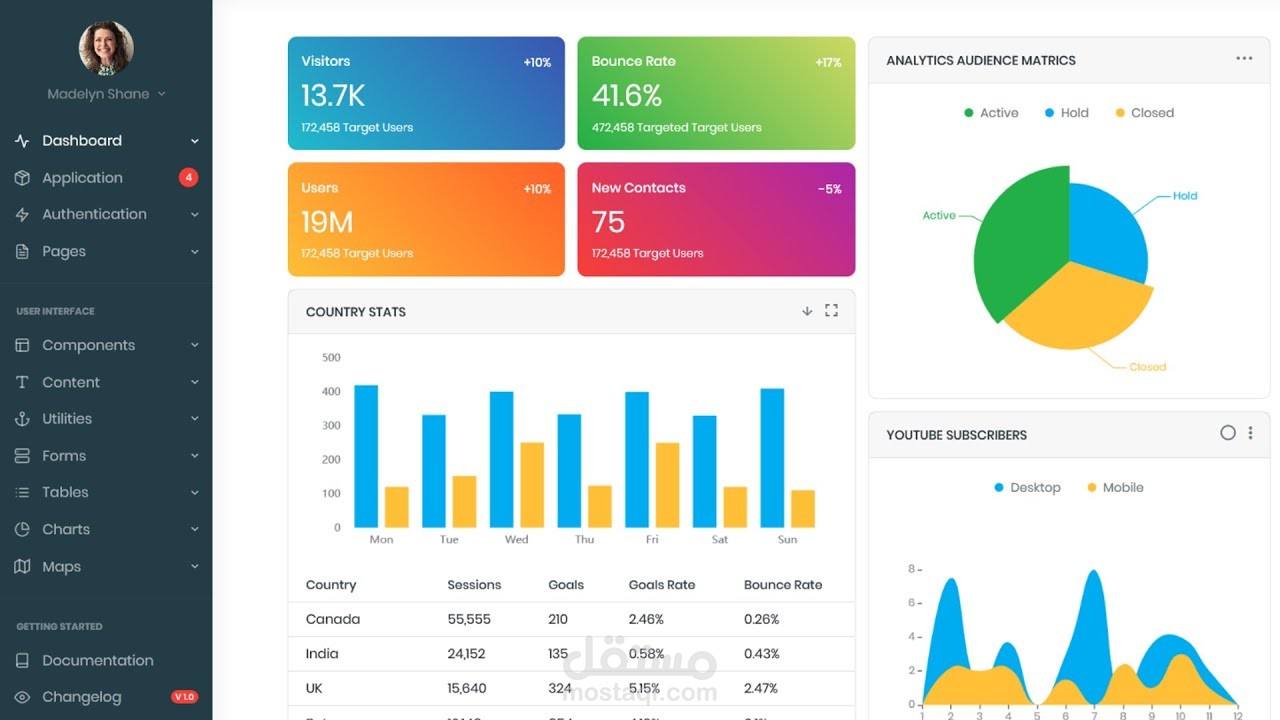Image resolution: width=1280 pixels, height=720 pixels.
Task: Click the Changelog eye icon
Action: pos(22,697)
